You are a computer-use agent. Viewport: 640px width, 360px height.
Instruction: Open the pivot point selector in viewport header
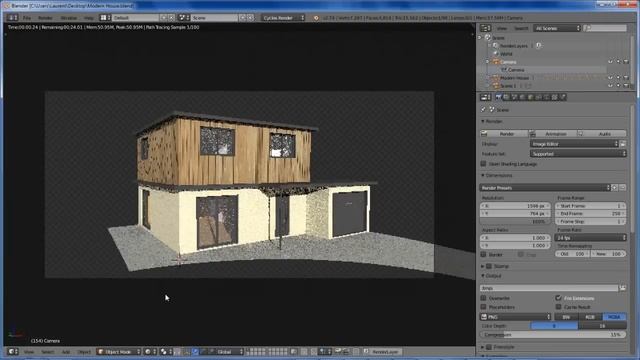pos(165,351)
